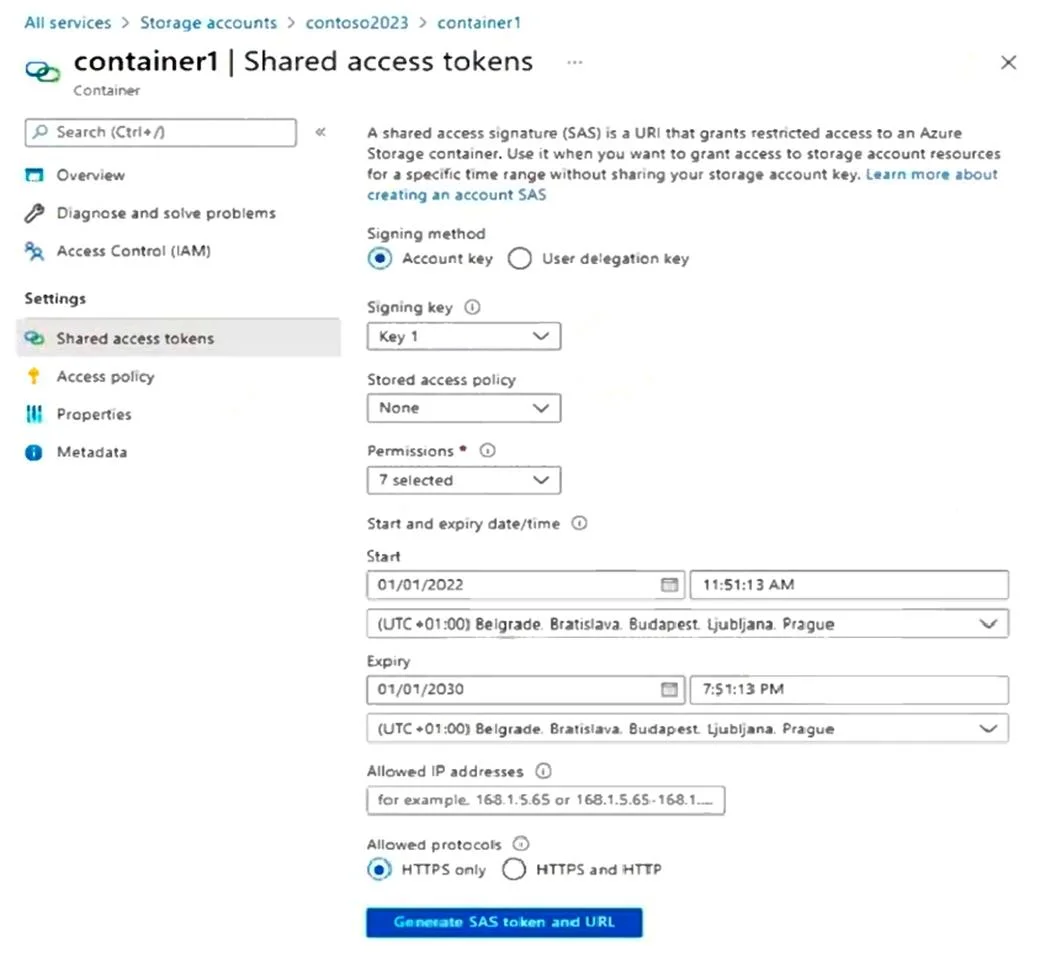Select the User delegation key radio button

520,259
